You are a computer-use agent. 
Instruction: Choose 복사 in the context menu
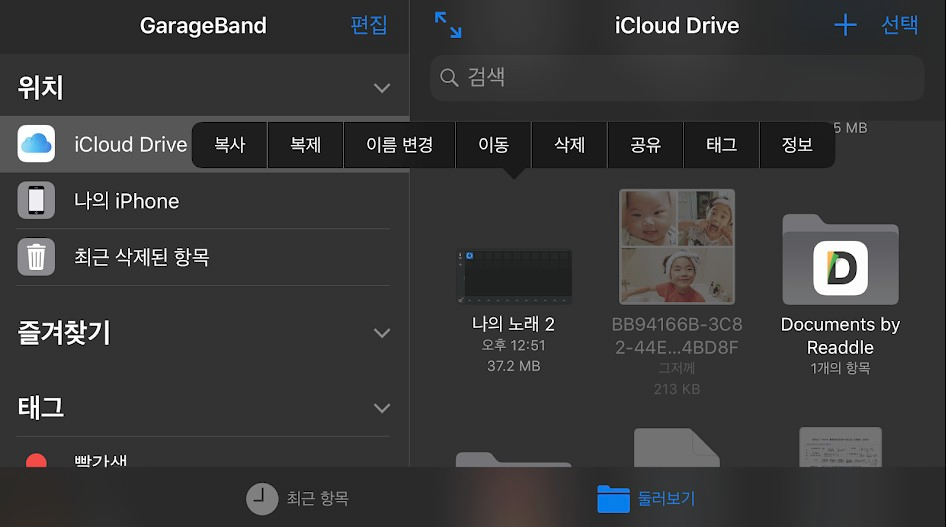tap(230, 145)
